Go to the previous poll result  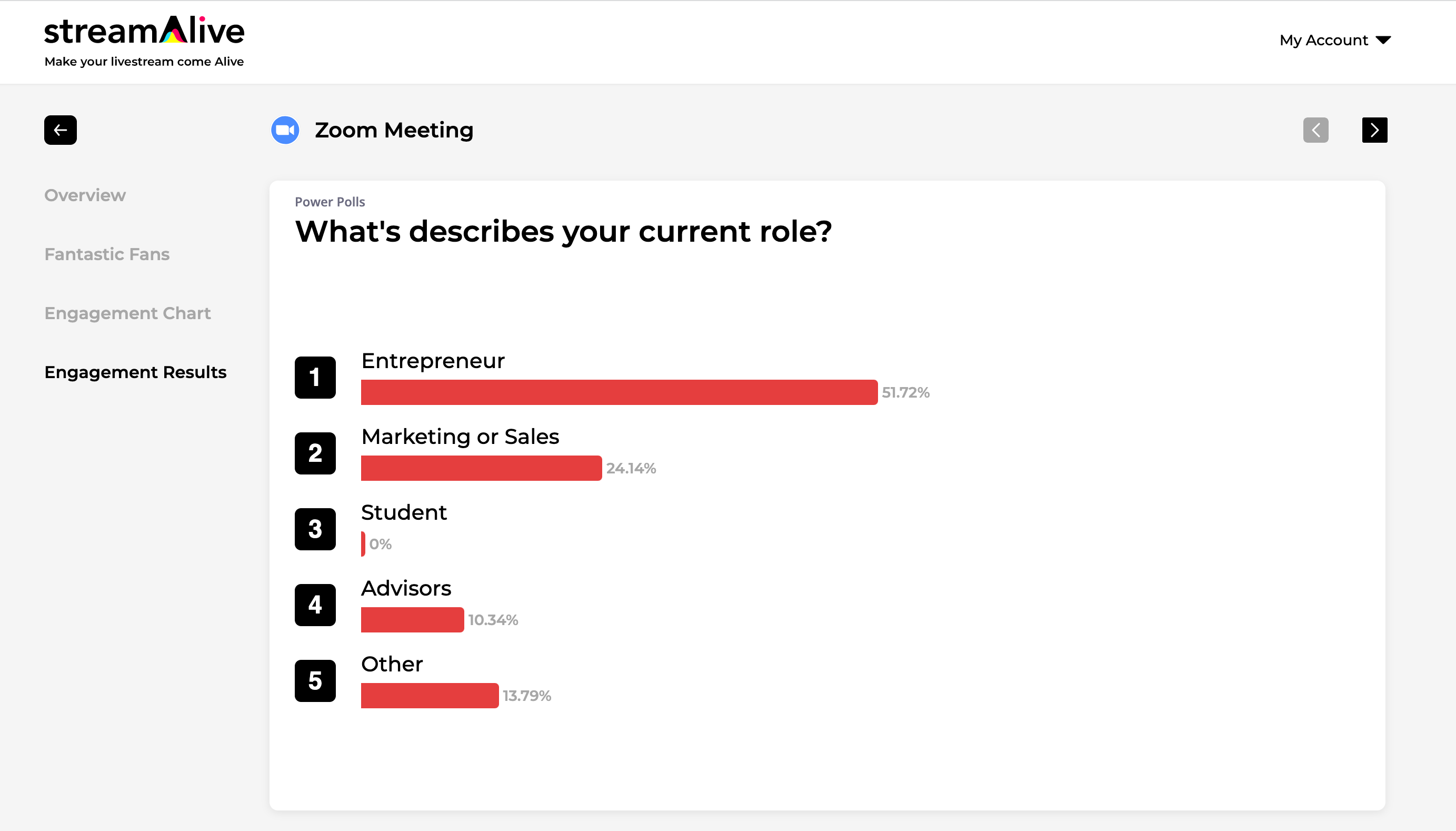pyautogui.click(x=1315, y=130)
